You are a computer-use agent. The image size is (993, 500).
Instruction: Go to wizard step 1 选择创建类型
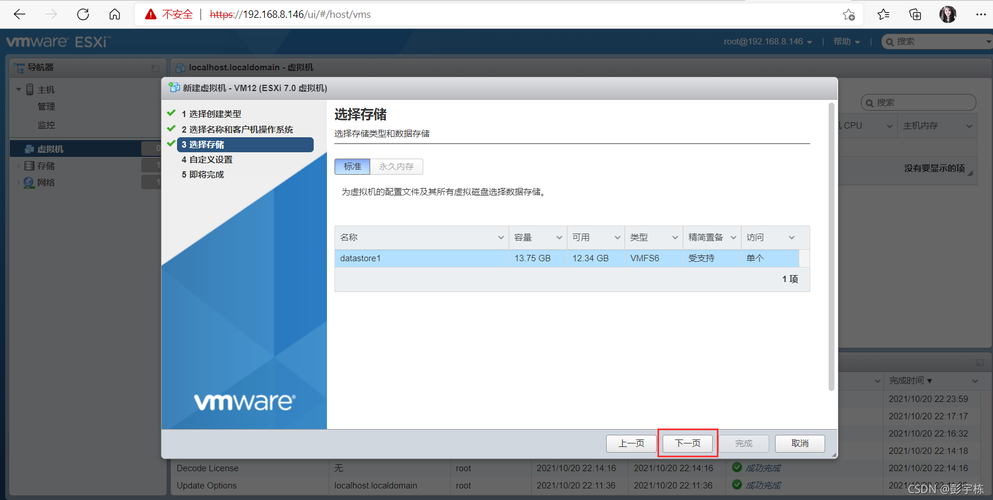pos(211,114)
